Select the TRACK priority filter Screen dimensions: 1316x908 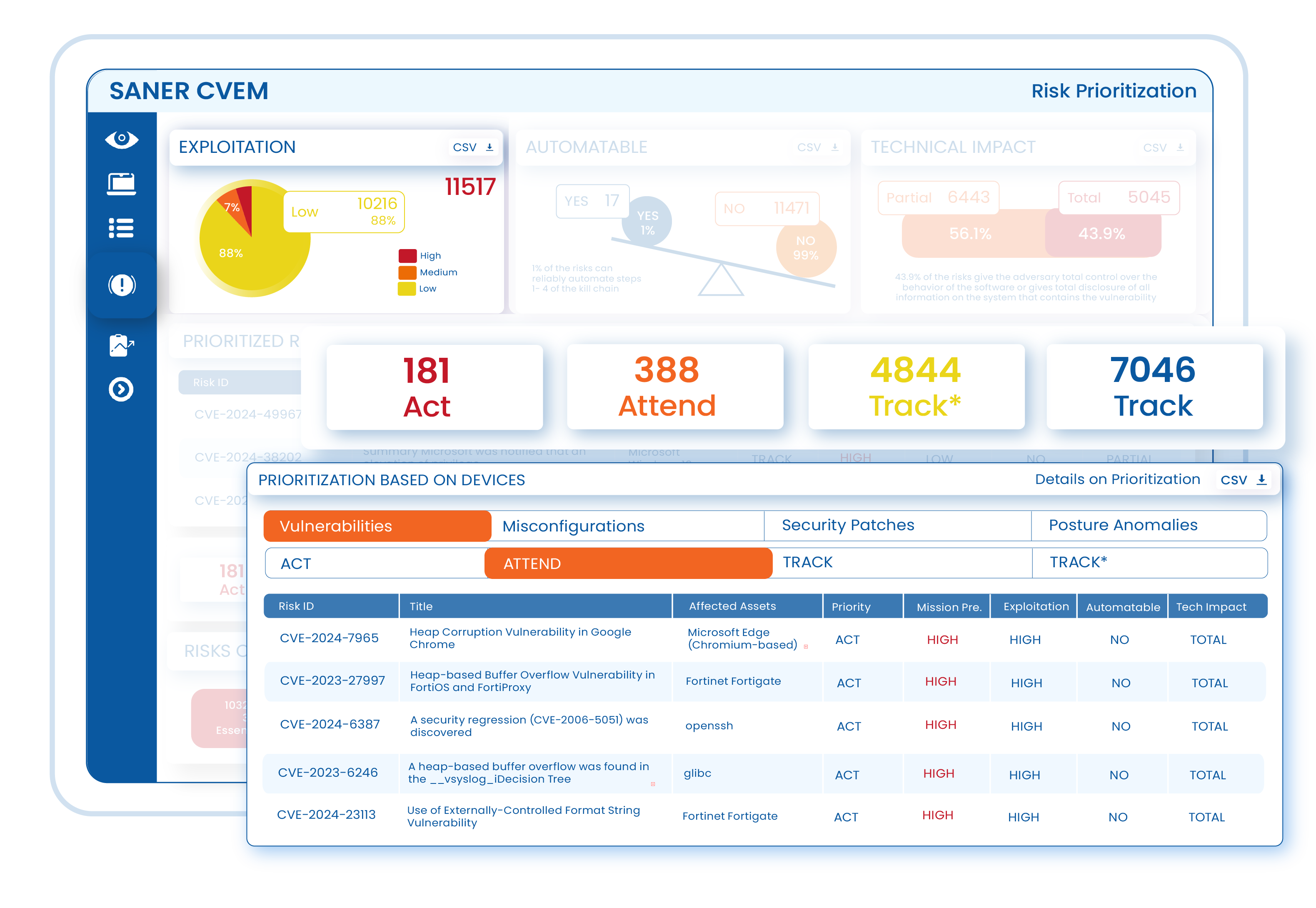pyautogui.click(x=807, y=562)
